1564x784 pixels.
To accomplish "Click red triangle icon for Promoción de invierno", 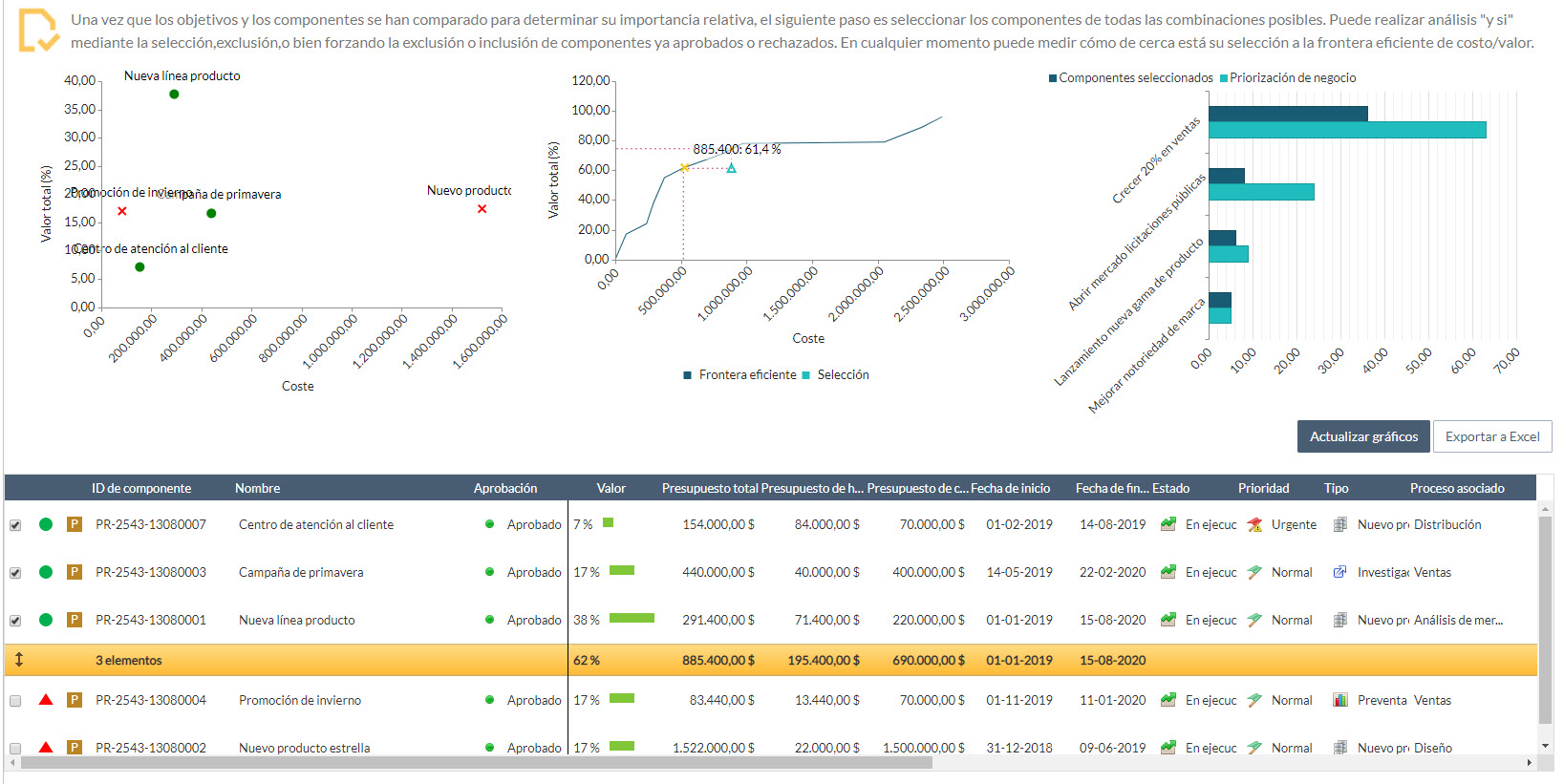I will click(45, 700).
